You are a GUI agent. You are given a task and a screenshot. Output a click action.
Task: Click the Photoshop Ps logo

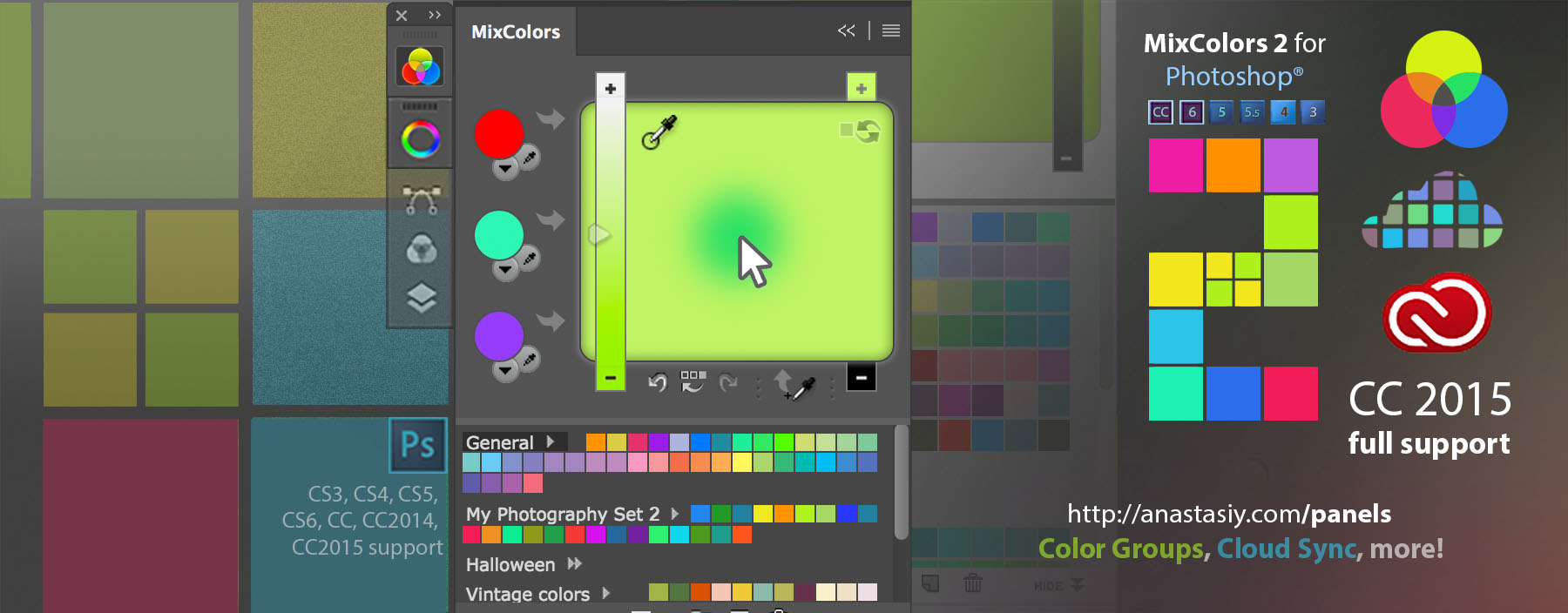coord(418,445)
